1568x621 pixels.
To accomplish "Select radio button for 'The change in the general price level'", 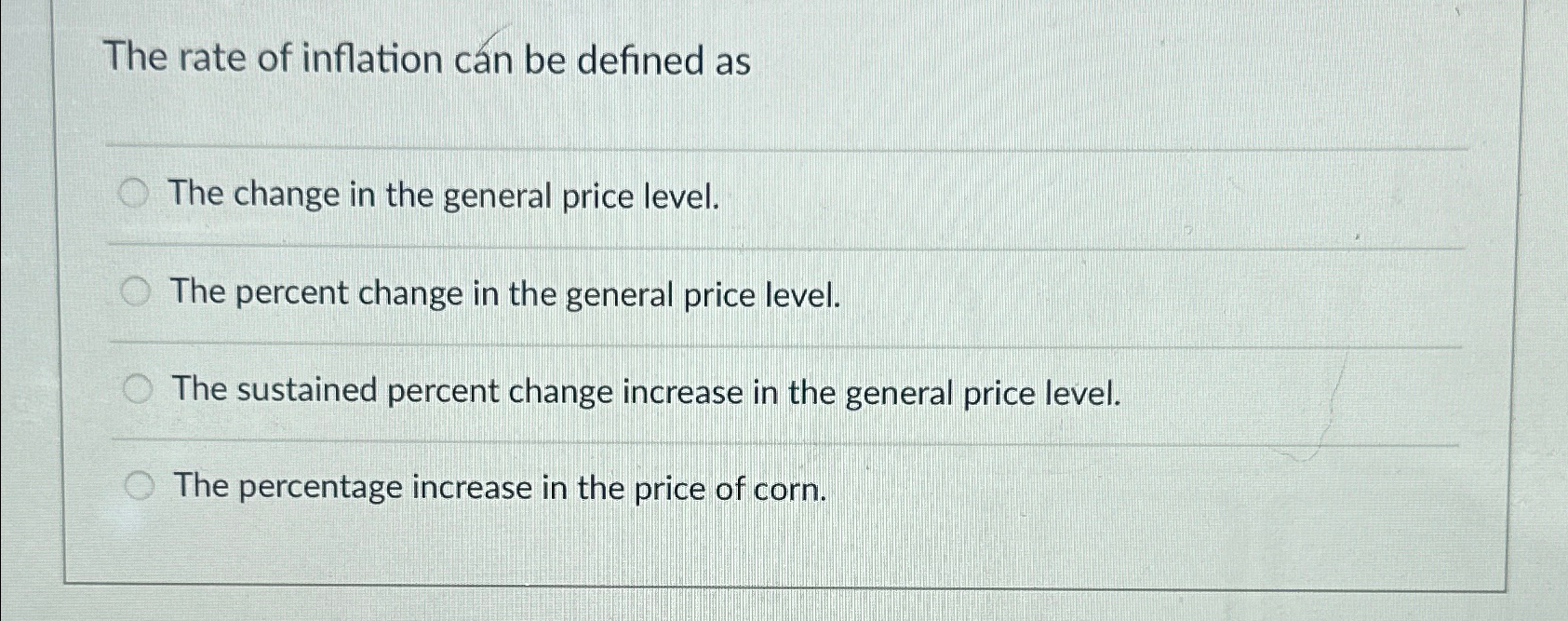I will click(136, 193).
